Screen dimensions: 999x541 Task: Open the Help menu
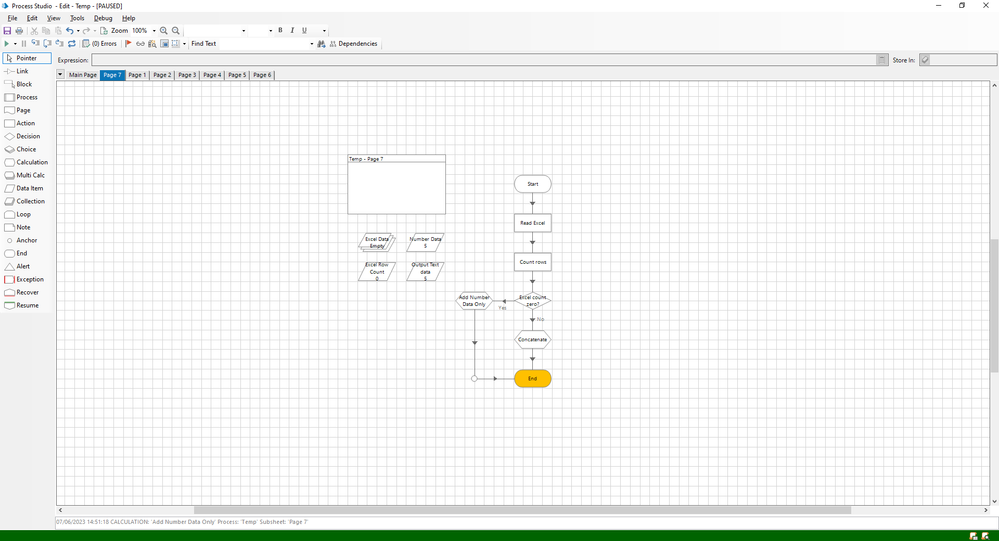129,18
